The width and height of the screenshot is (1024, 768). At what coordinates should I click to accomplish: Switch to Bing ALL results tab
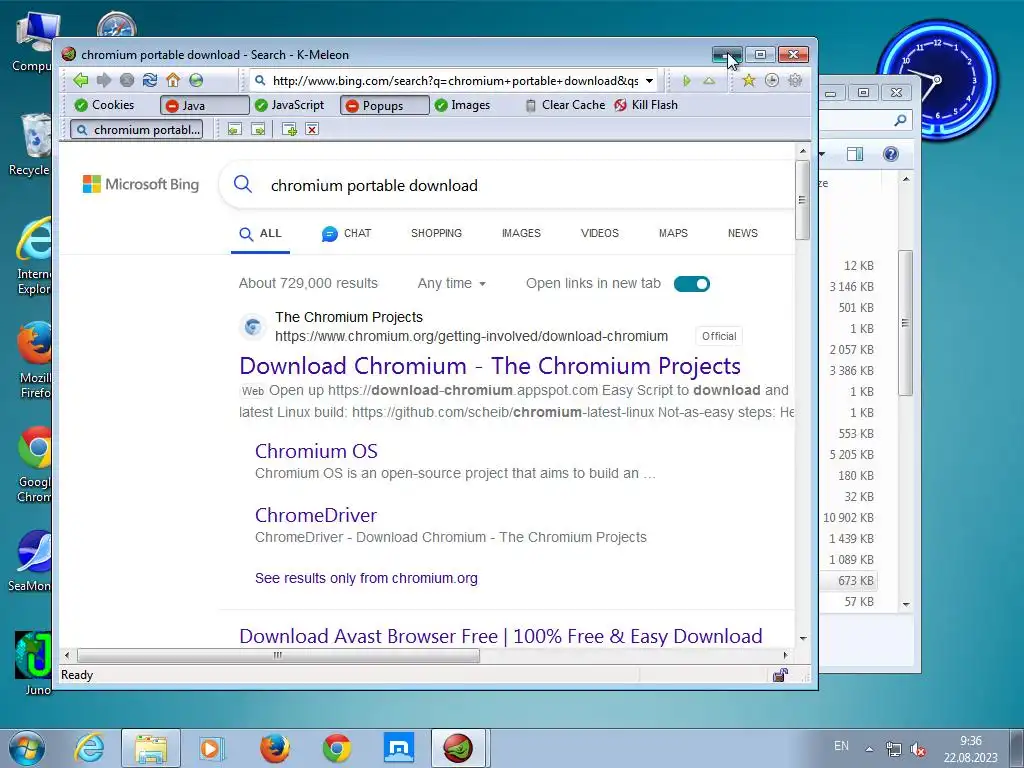260,234
